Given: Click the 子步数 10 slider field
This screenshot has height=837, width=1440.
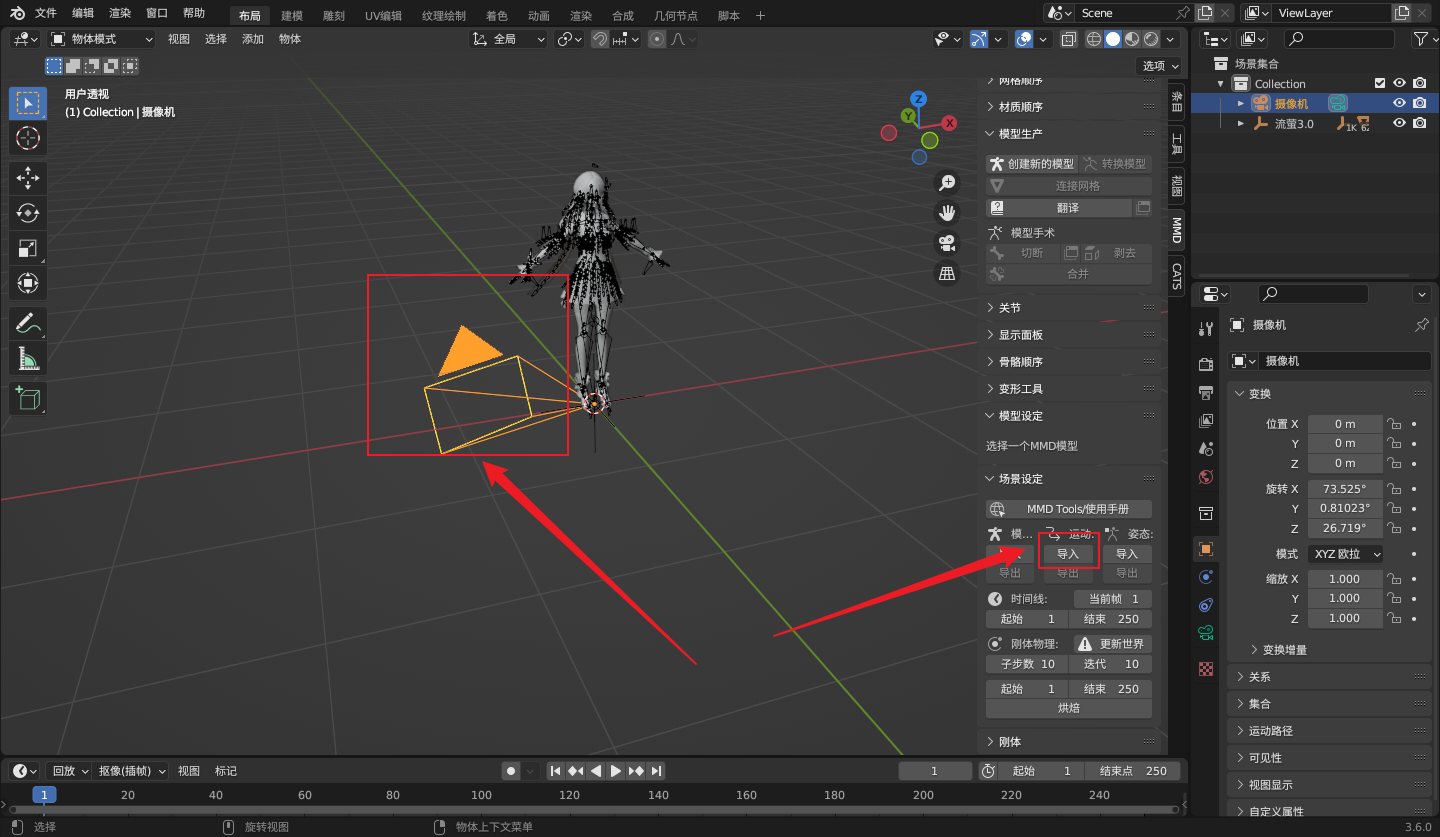Looking at the screenshot, I should (x=1027, y=664).
